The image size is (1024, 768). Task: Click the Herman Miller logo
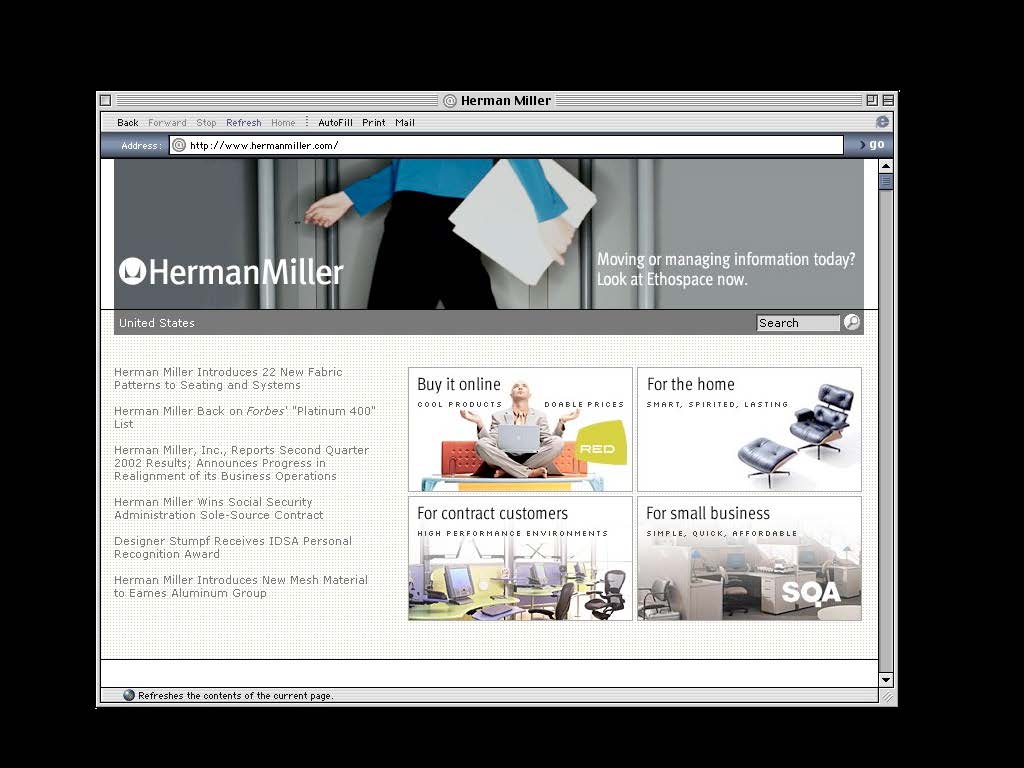pyautogui.click(x=231, y=272)
